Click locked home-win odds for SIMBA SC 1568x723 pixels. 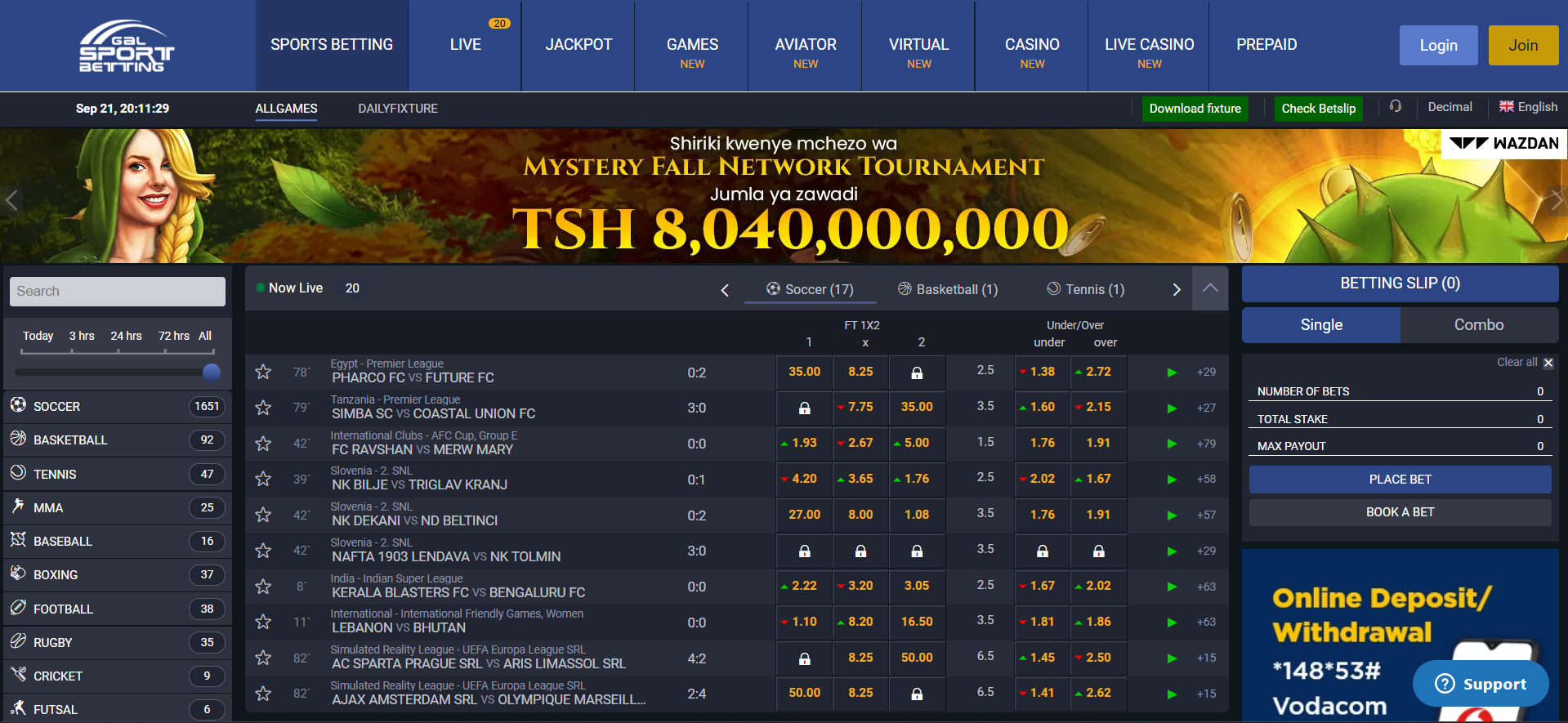point(805,407)
